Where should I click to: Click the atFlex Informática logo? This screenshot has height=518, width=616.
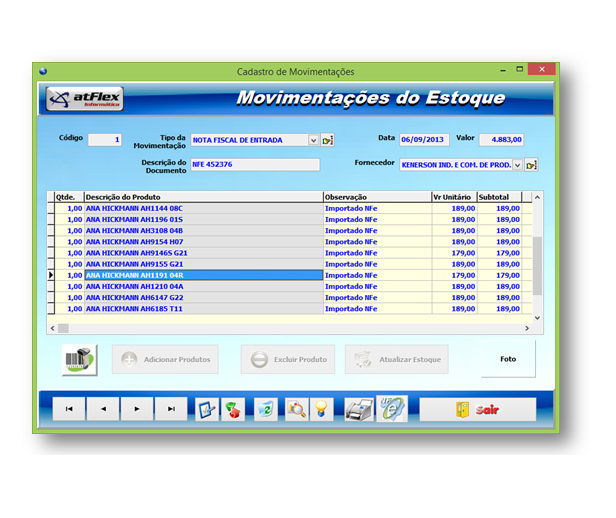[84, 99]
